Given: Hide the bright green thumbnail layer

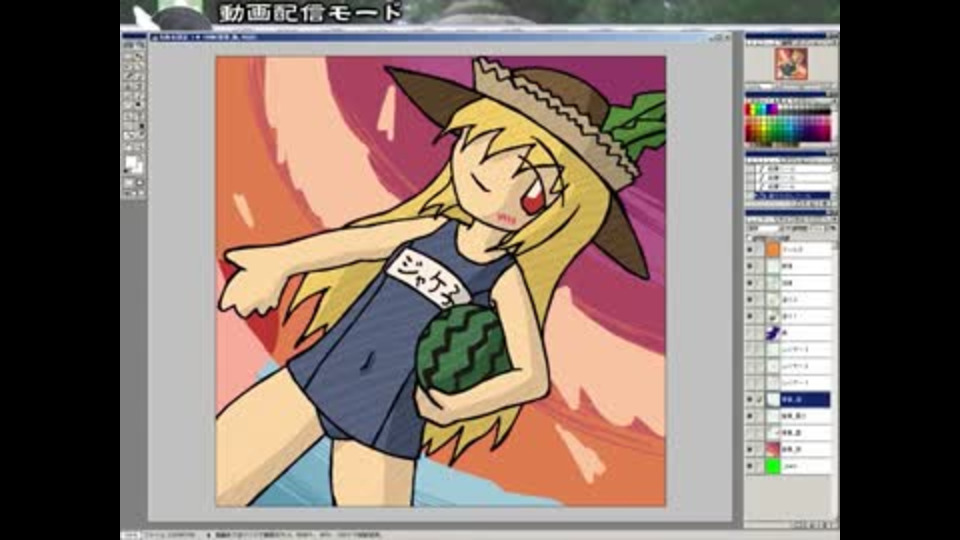Looking at the screenshot, I should (x=749, y=466).
